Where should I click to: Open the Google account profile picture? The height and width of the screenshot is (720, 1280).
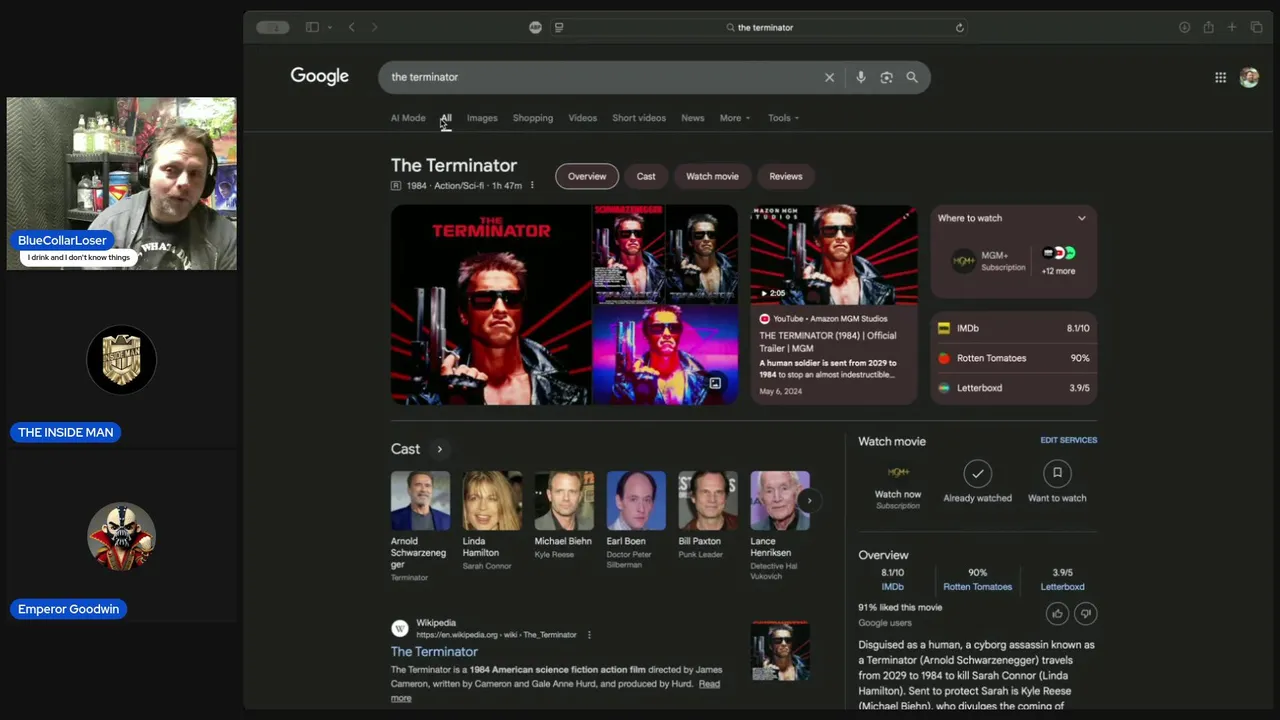click(x=1249, y=77)
